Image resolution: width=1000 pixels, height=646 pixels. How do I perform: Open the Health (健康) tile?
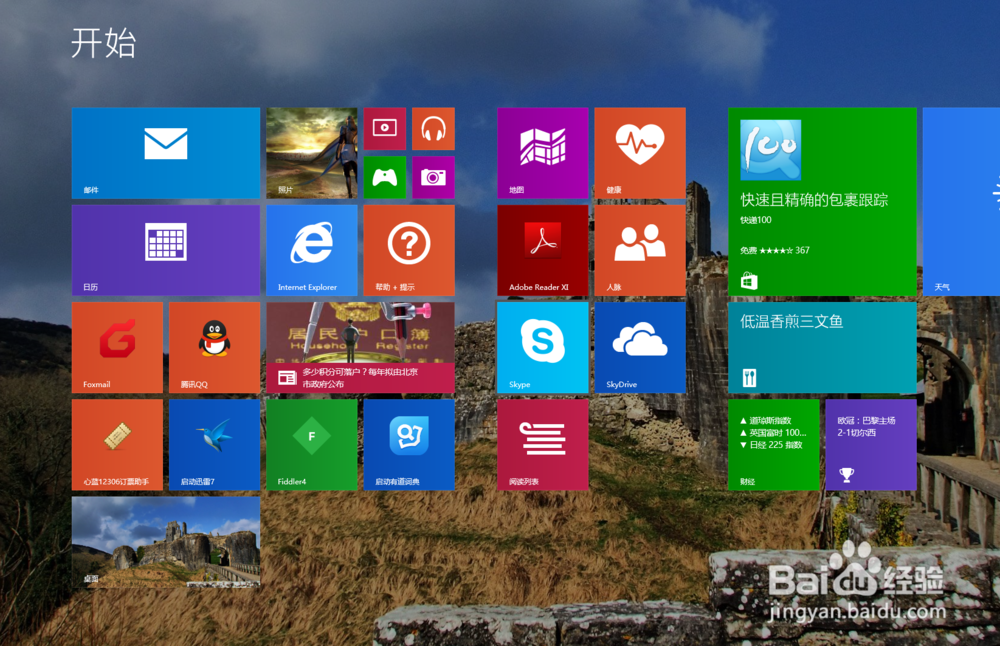pyautogui.click(x=640, y=153)
